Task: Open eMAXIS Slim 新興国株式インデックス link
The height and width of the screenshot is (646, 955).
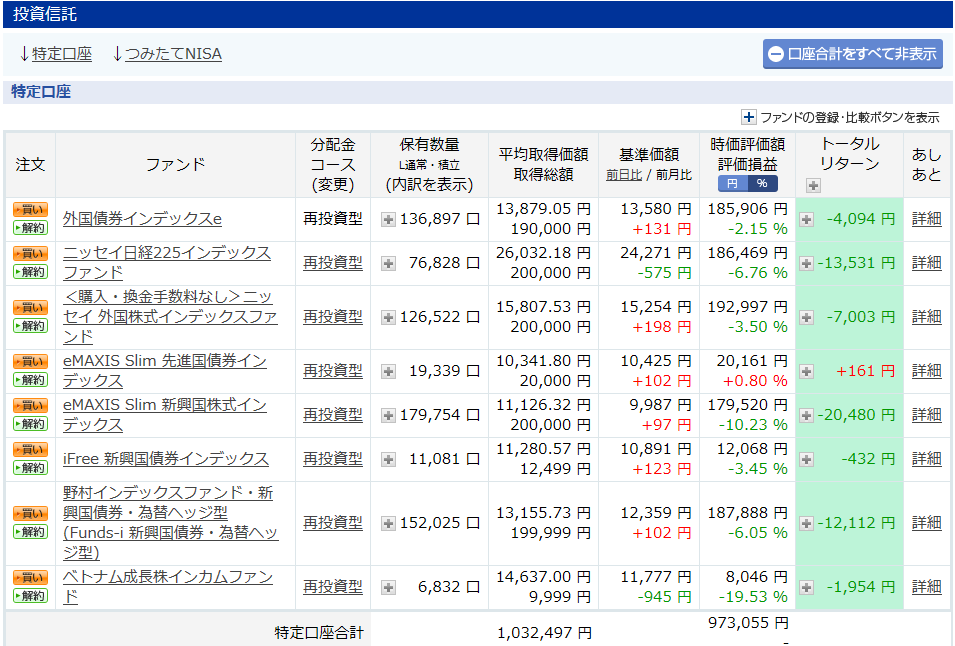Action: click(x=164, y=415)
